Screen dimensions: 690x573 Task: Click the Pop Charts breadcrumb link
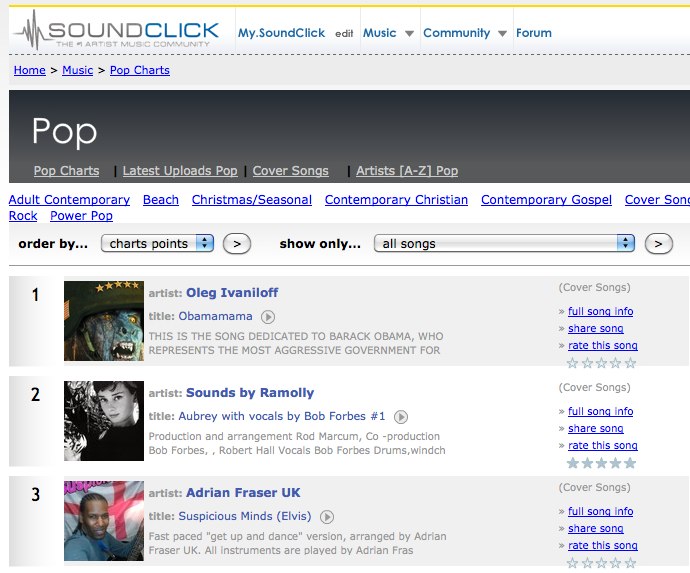(x=139, y=70)
